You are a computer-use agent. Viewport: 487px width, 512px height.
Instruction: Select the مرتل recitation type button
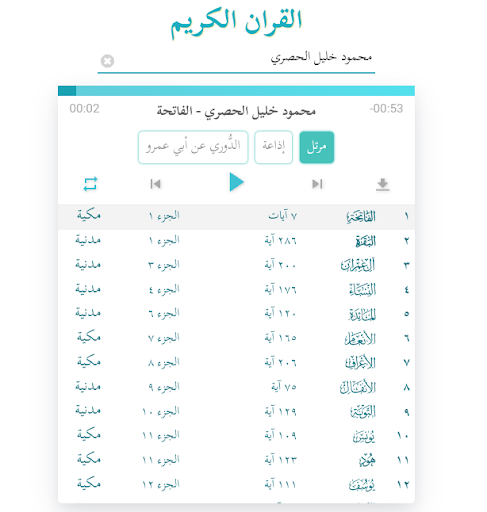click(317, 147)
